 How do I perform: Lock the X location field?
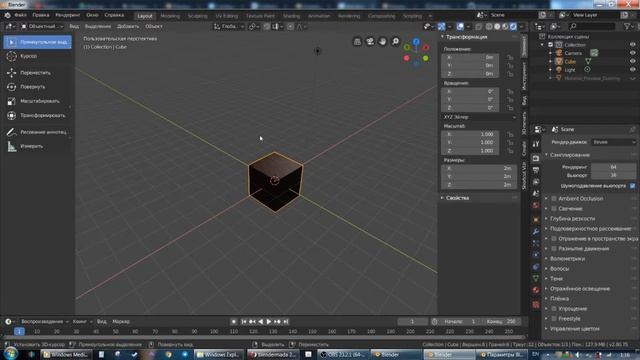(510, 58)
